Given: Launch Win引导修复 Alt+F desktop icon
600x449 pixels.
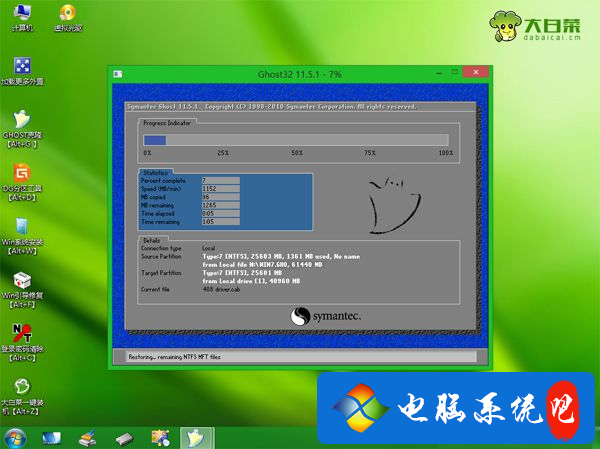Looking at the screenshot, I should point(22,290).
